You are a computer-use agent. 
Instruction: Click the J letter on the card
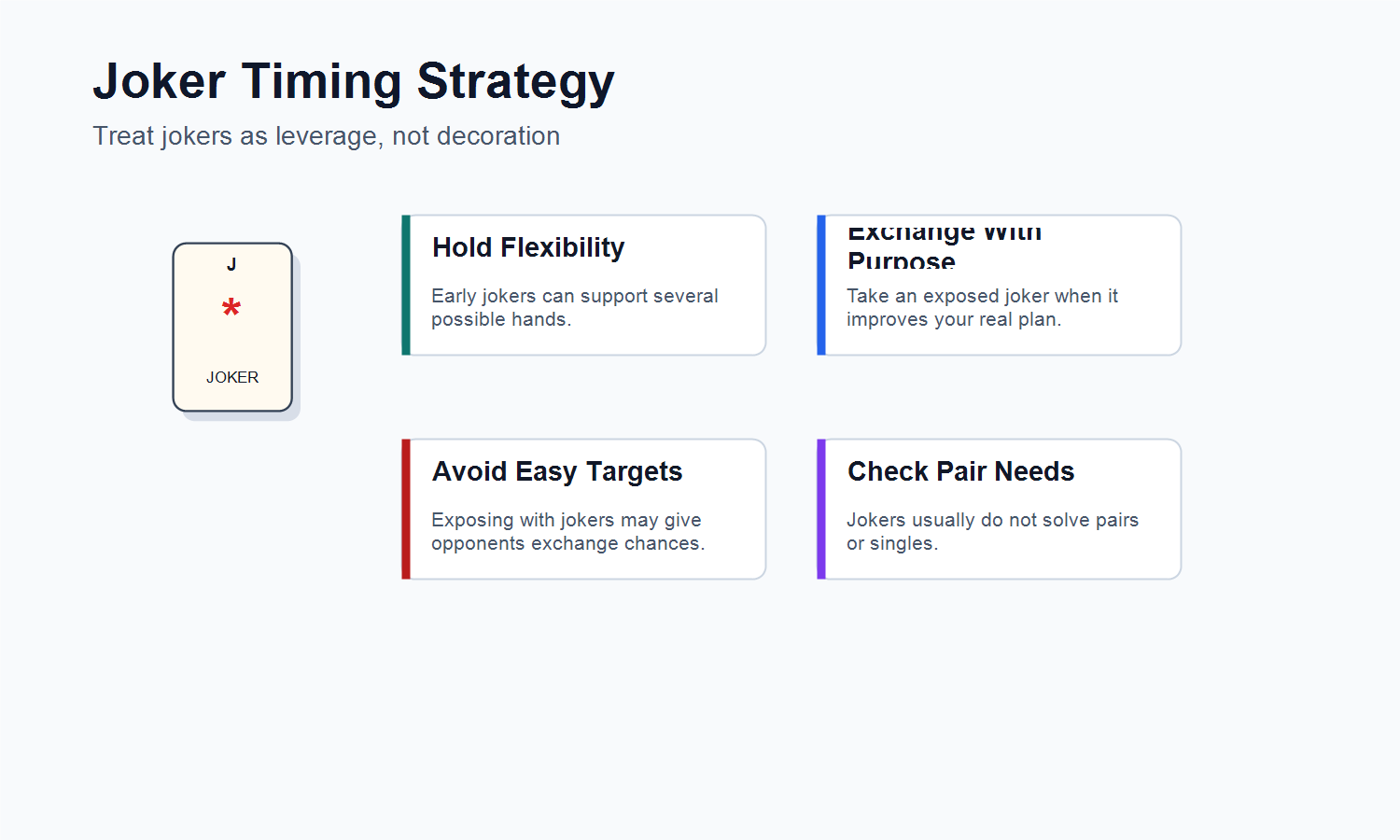click(x=231, y=264)
